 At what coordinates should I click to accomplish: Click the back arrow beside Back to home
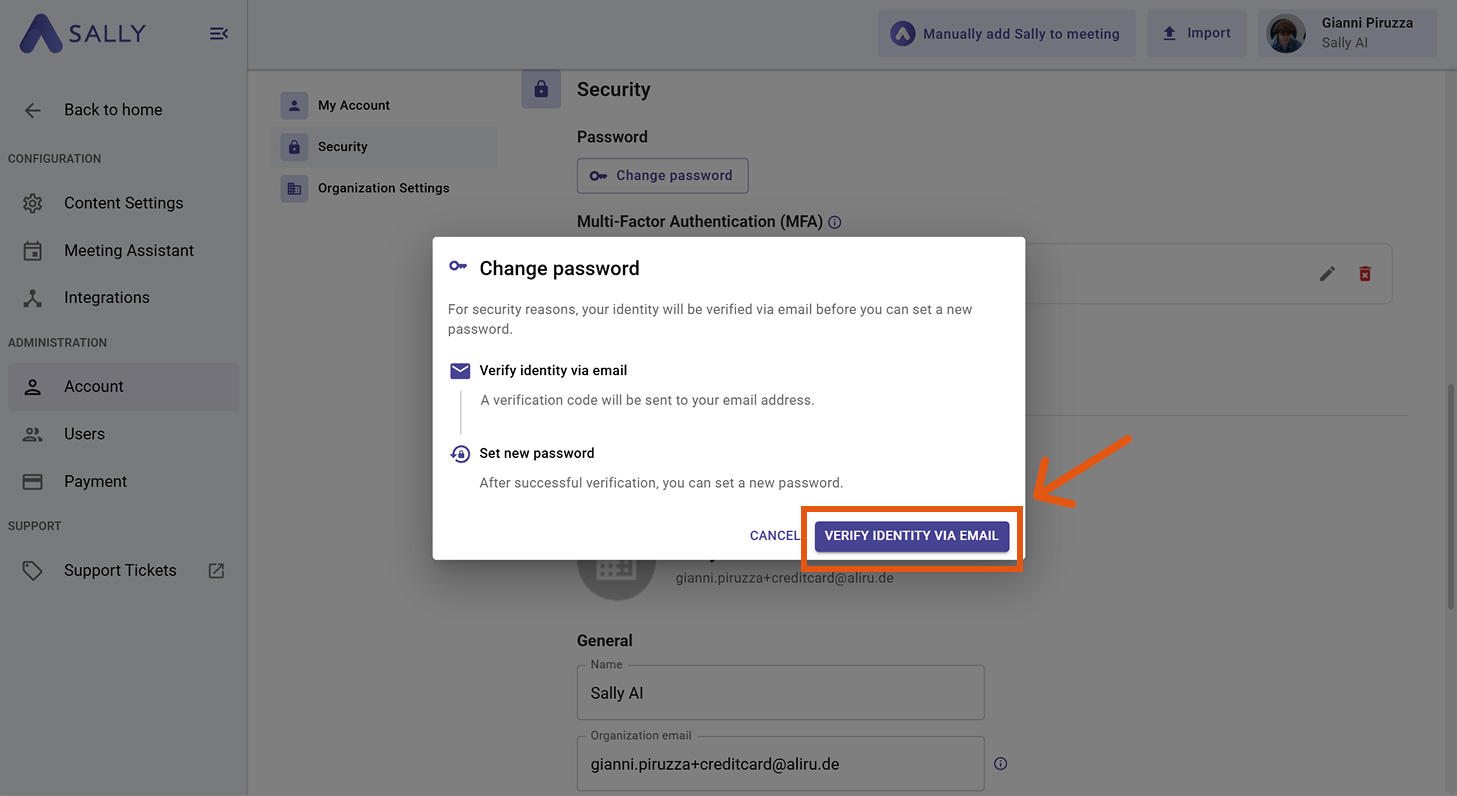pyautogui.click(x=32, y=110)
